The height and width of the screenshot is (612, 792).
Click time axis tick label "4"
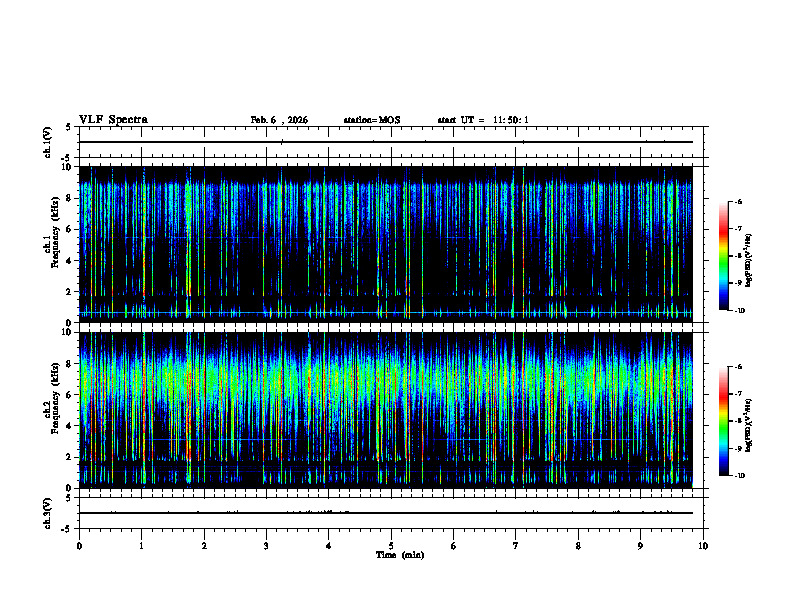329,546
